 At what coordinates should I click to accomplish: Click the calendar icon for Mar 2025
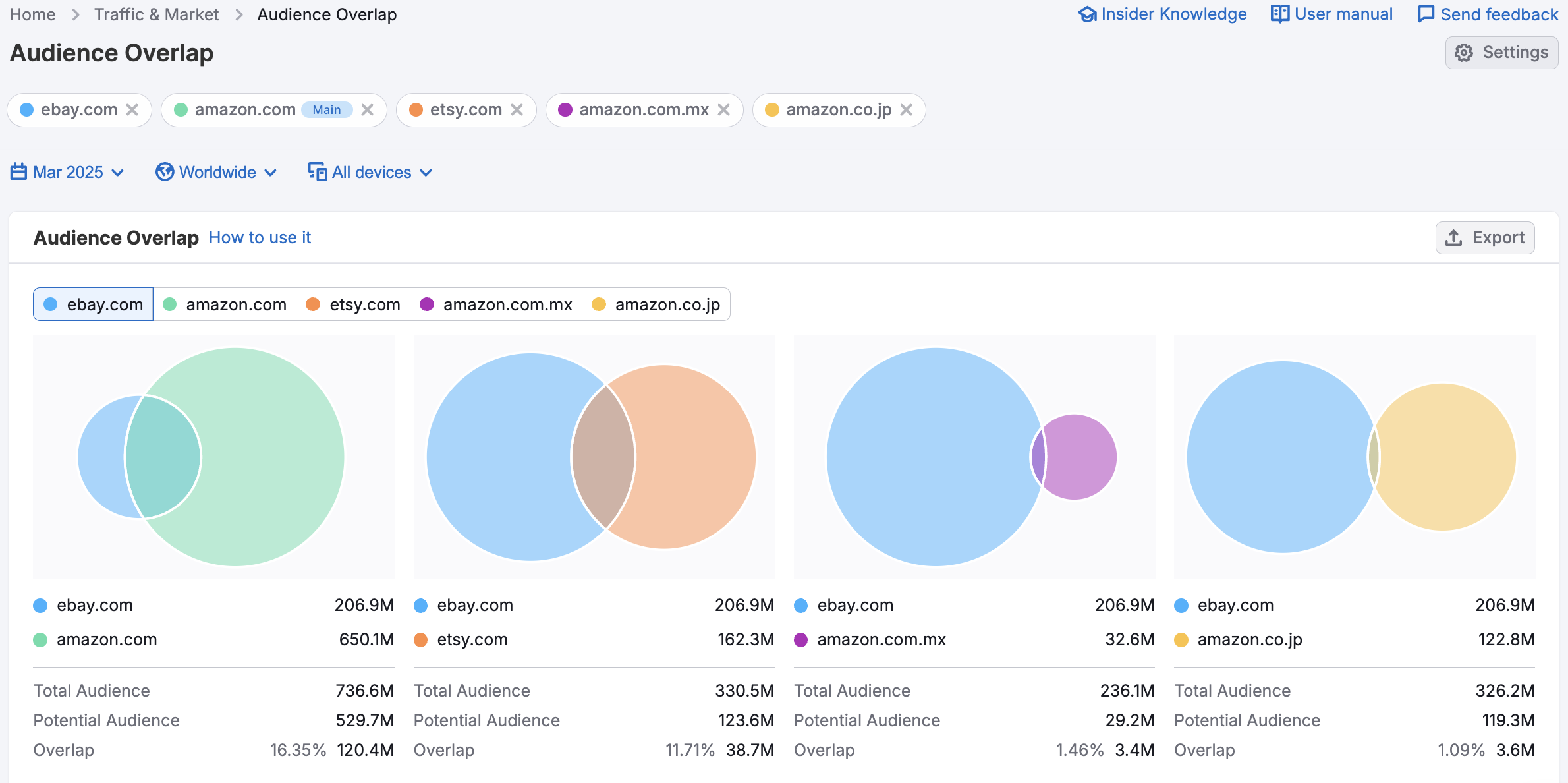[x=18, y=172]
